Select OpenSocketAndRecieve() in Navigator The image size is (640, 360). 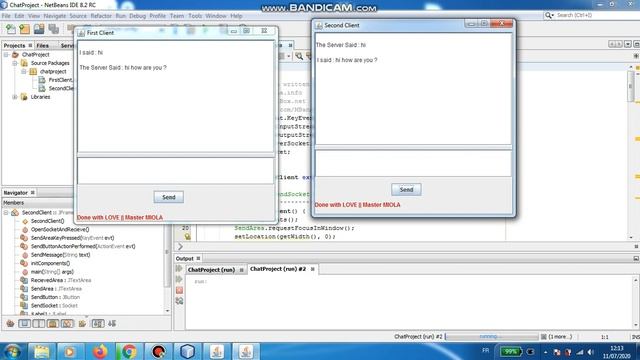click(60, 229)
